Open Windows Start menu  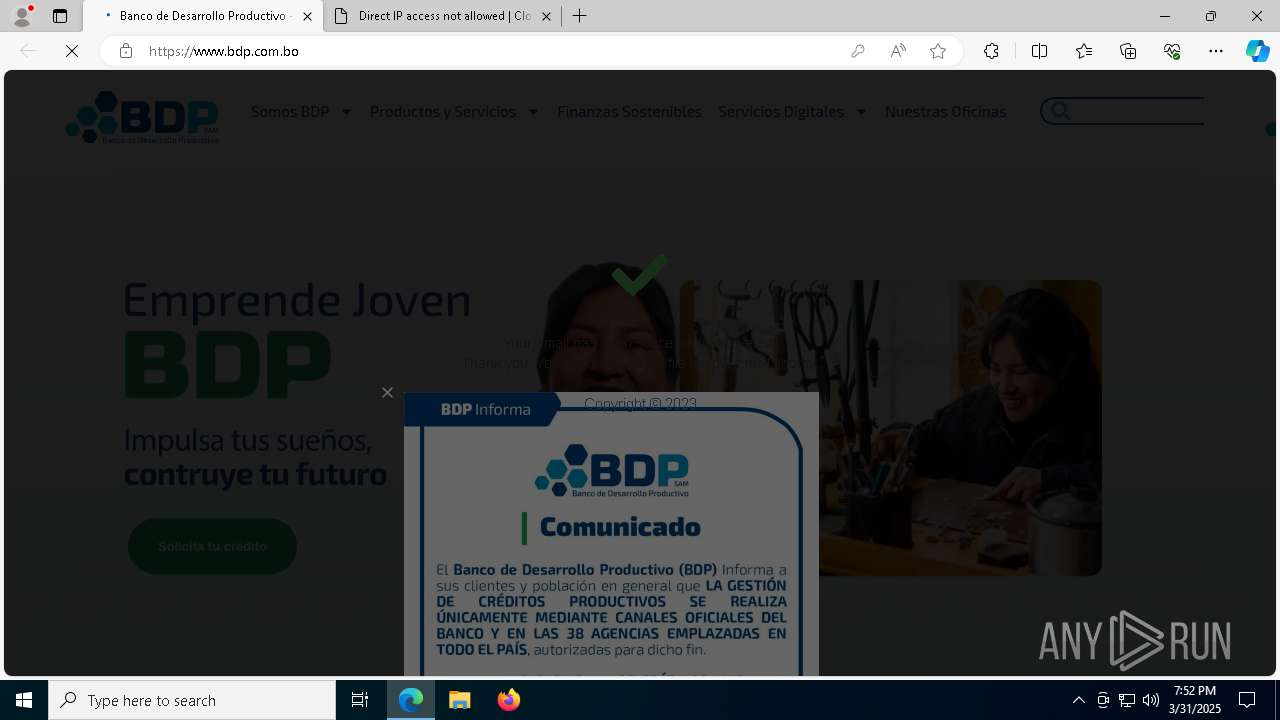point(24,700)
